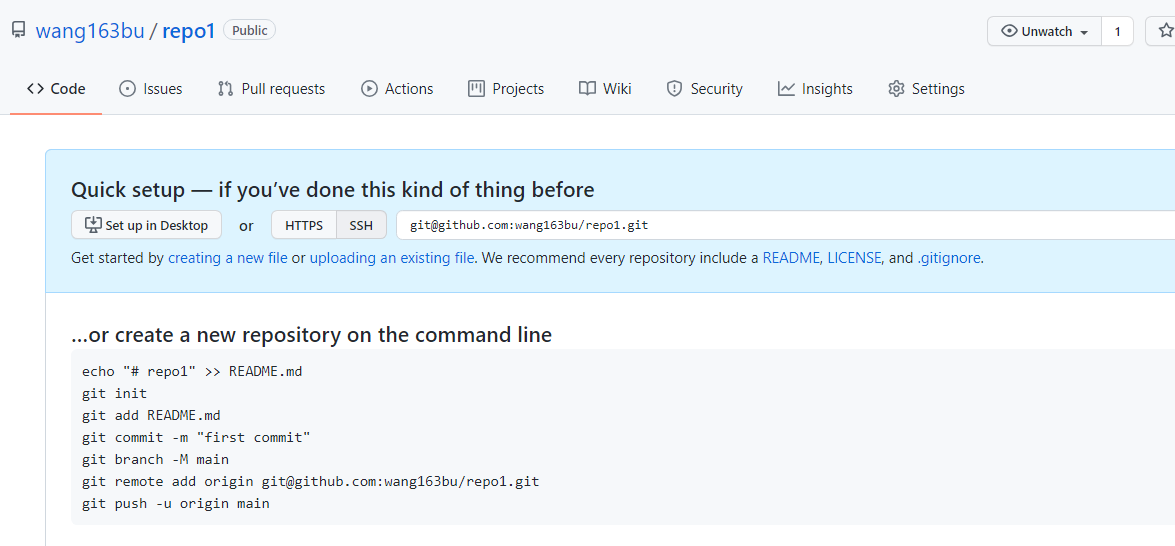Select the SSH protocol option
Viewport: 1175px width, 546px height.
tap(361, 225)
